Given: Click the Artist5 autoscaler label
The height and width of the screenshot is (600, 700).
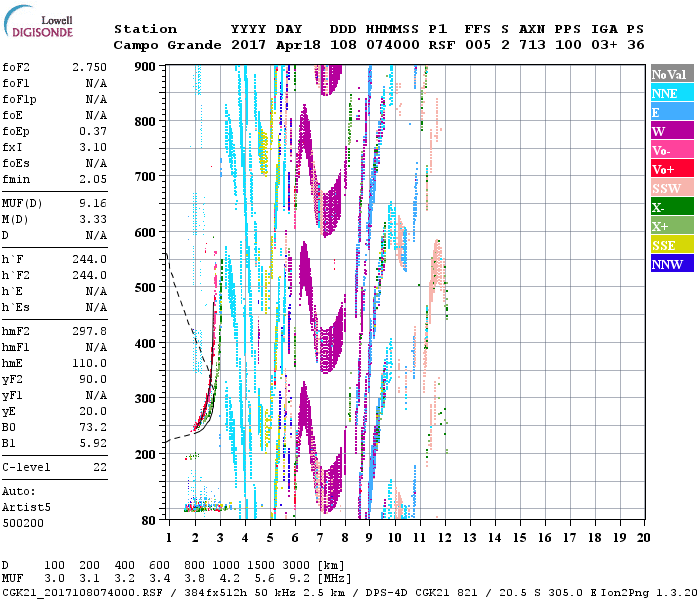Looking at the screenshot, I should point(26,508).
